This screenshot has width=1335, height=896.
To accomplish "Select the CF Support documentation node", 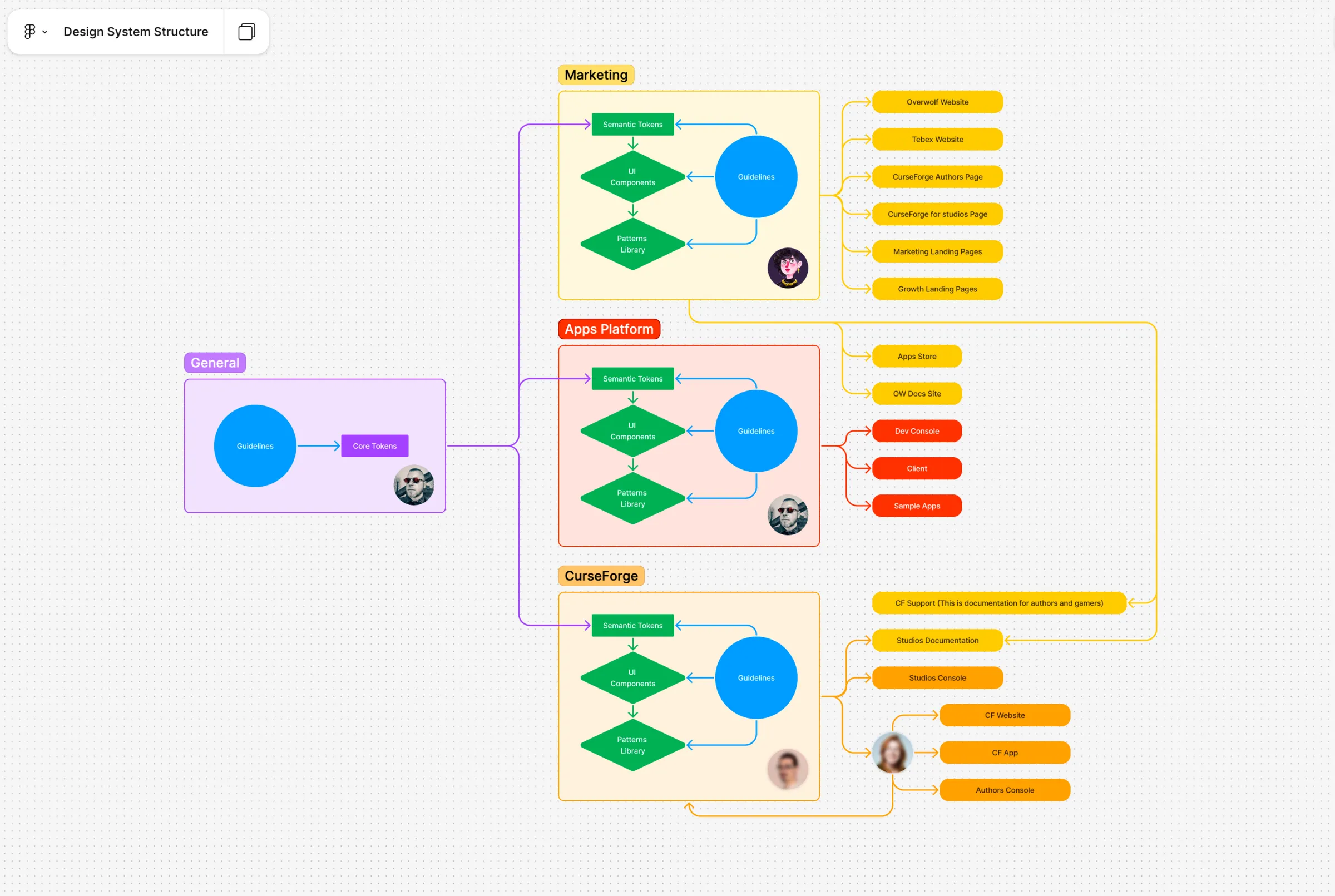I will tap(1000, 603).
